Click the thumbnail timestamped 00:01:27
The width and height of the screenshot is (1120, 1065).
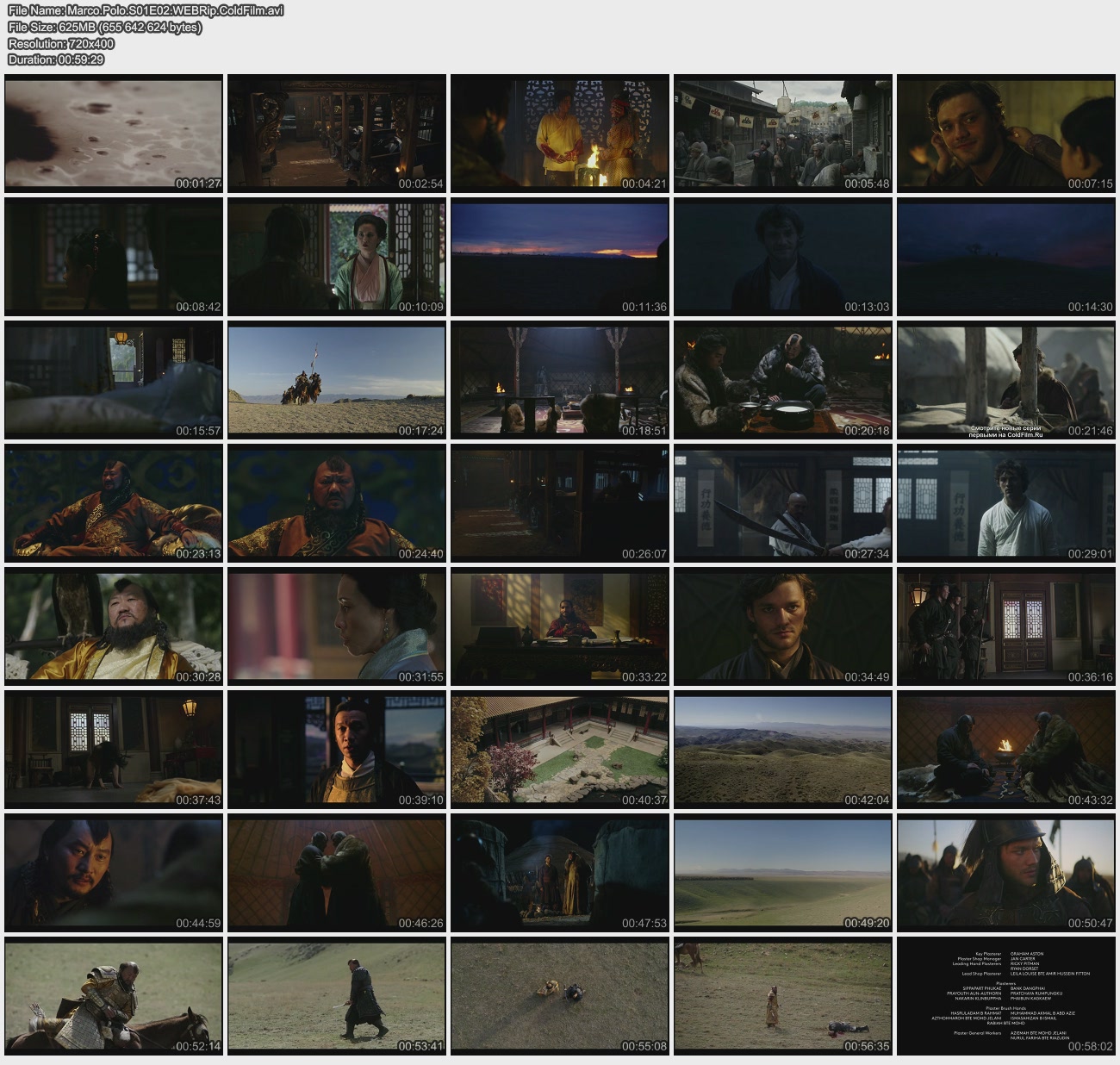tap(114, 134)
